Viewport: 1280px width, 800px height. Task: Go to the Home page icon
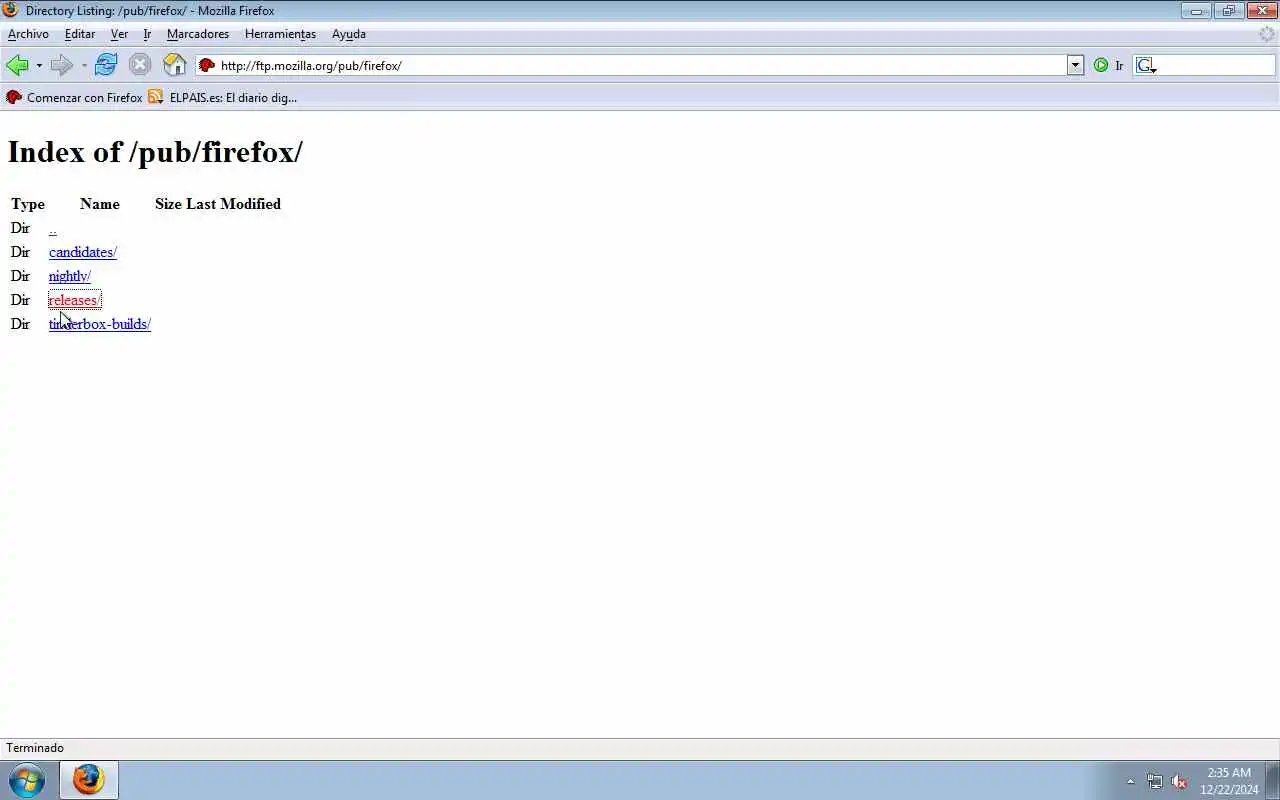pyautogui.click(x=174, y=65)
